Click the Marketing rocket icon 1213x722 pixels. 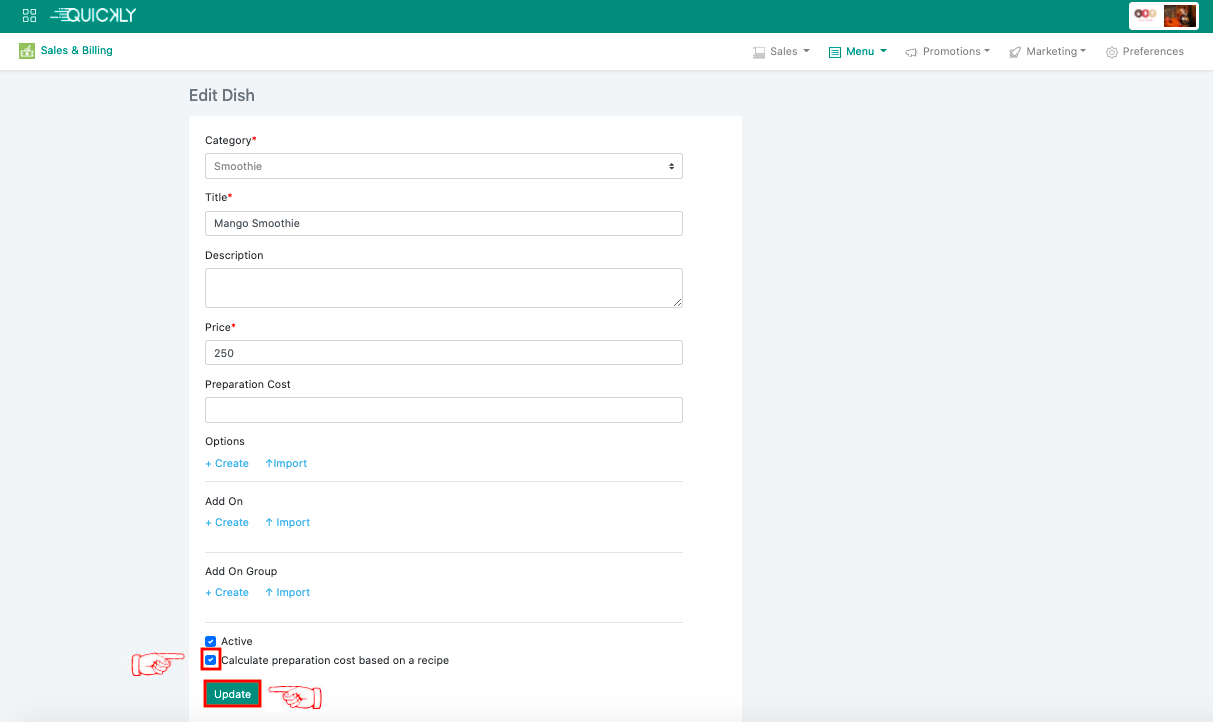1015,52
